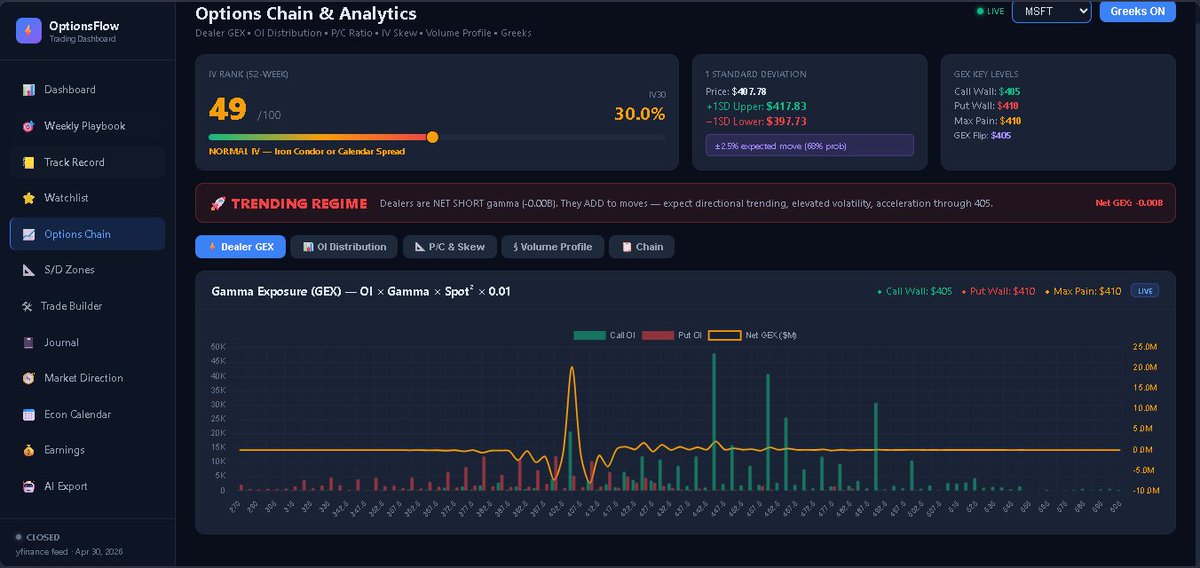Viewport: 1200px width, 568px height.
Task: Open Track Record in sidebar
Action: (87, 162)
